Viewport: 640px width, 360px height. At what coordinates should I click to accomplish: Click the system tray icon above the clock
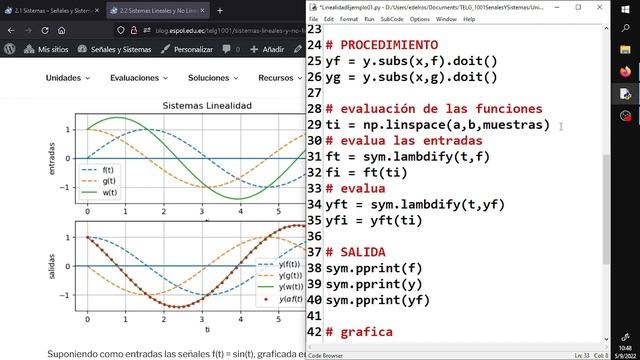click(x=625, y=337)
